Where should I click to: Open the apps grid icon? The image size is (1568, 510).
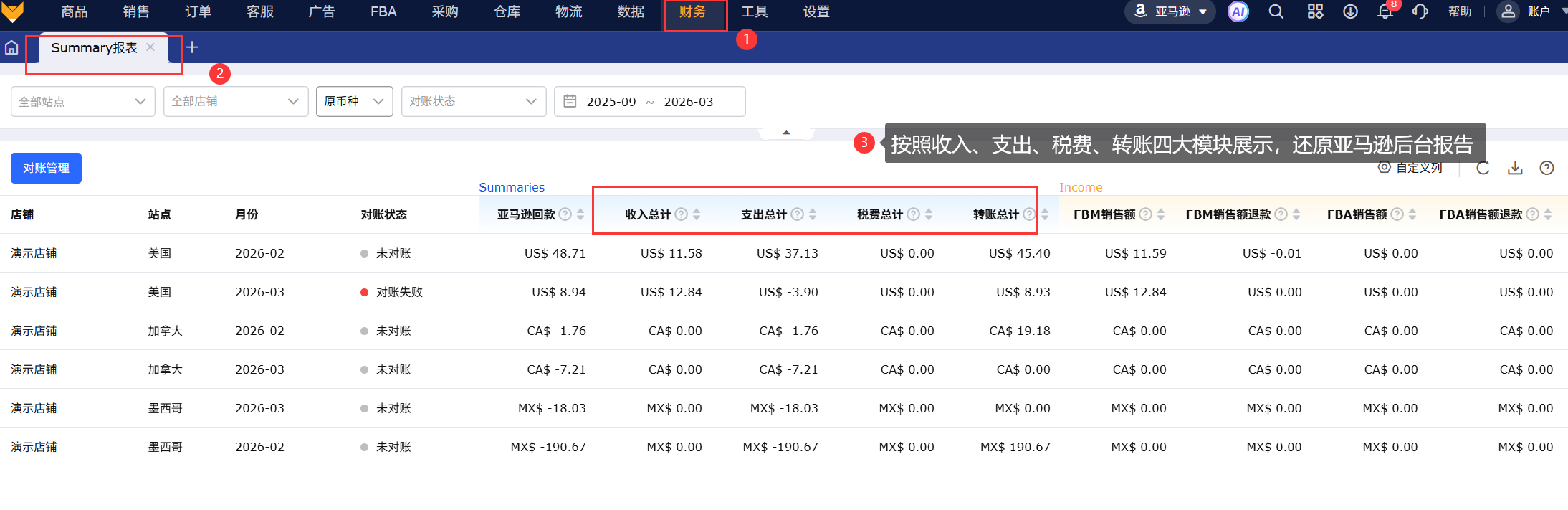[1315, 11]
